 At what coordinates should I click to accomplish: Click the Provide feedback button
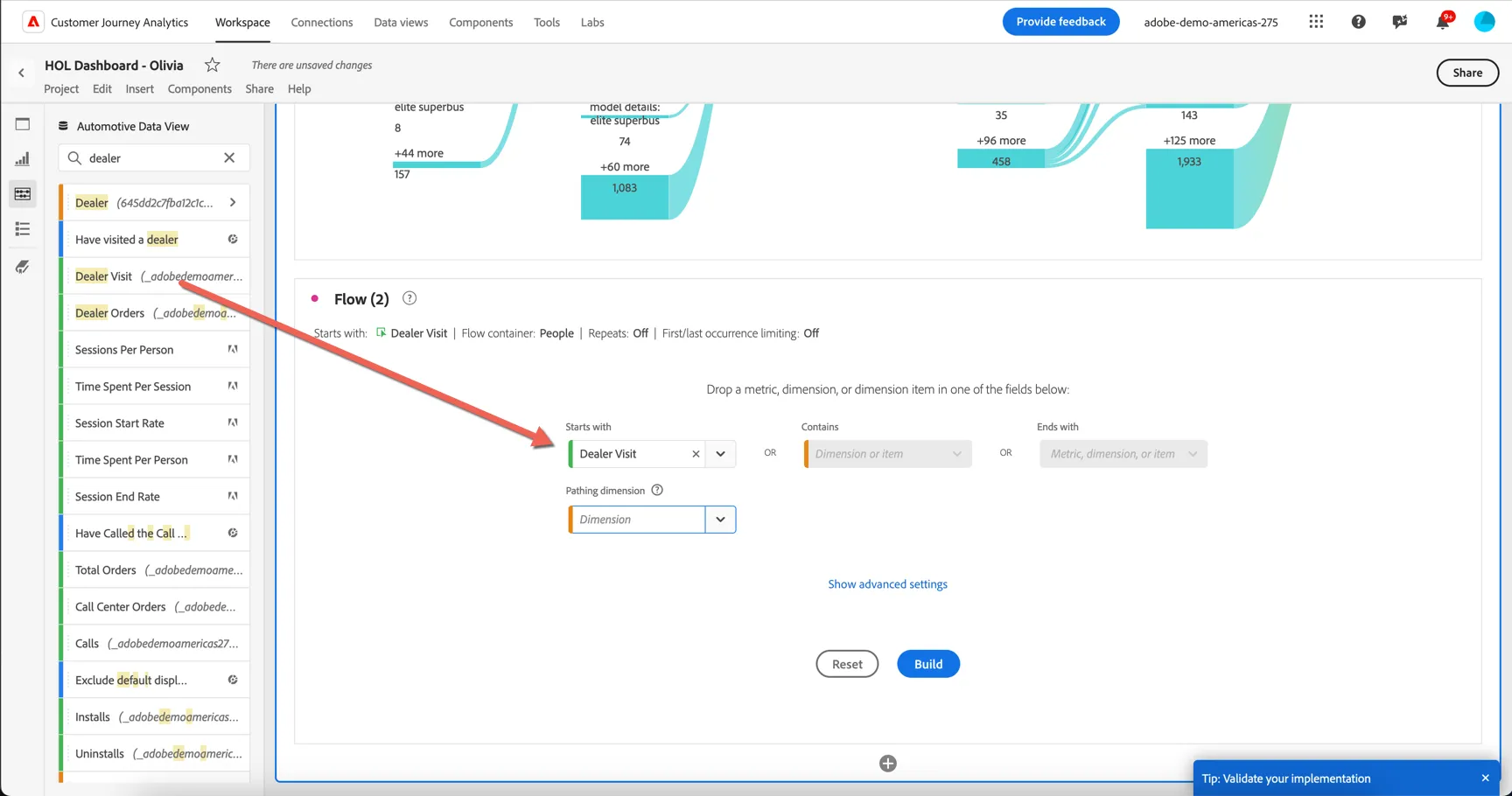[1060, 22]
